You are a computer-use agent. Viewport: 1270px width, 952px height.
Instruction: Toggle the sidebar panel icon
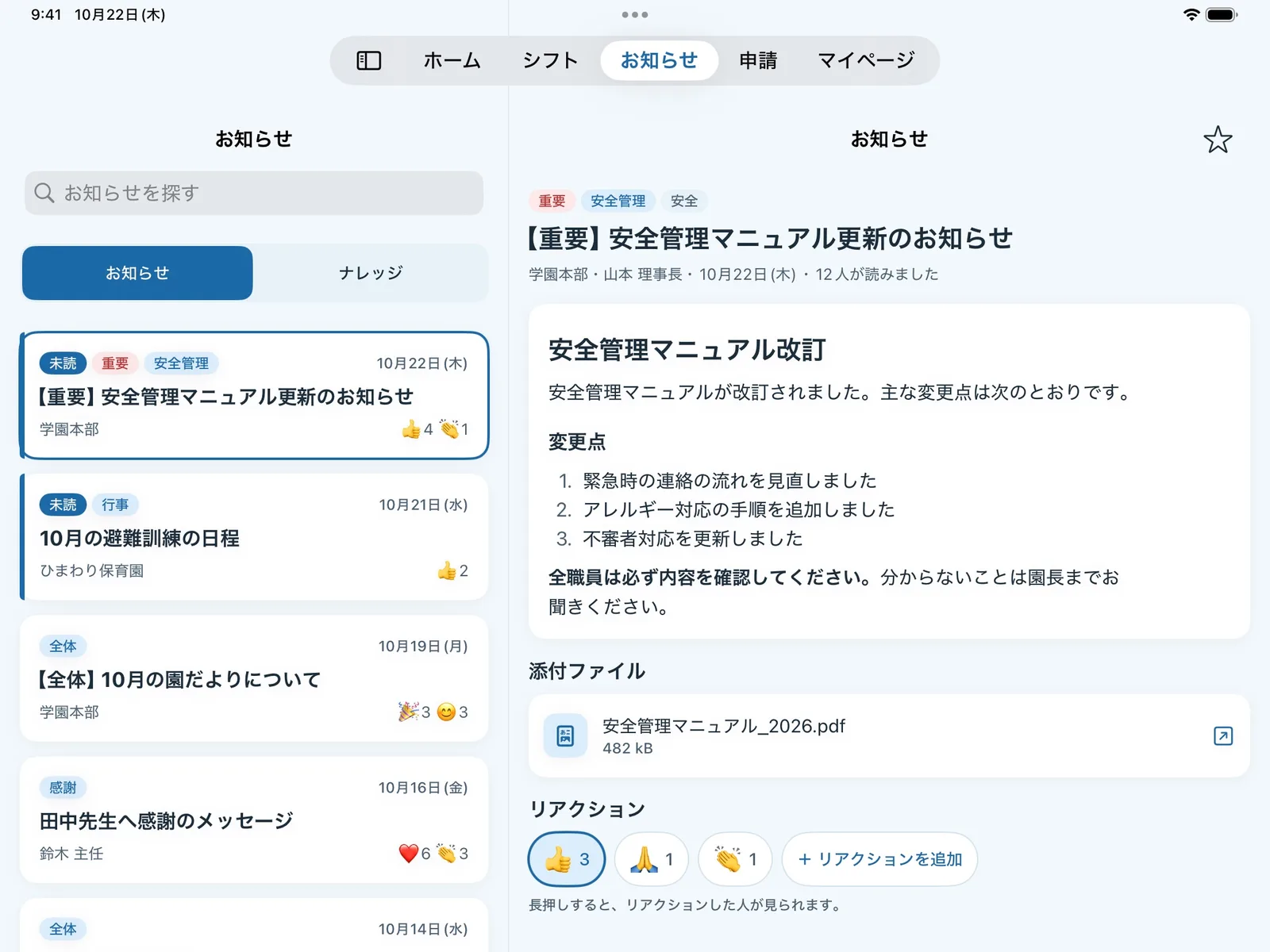369,60
